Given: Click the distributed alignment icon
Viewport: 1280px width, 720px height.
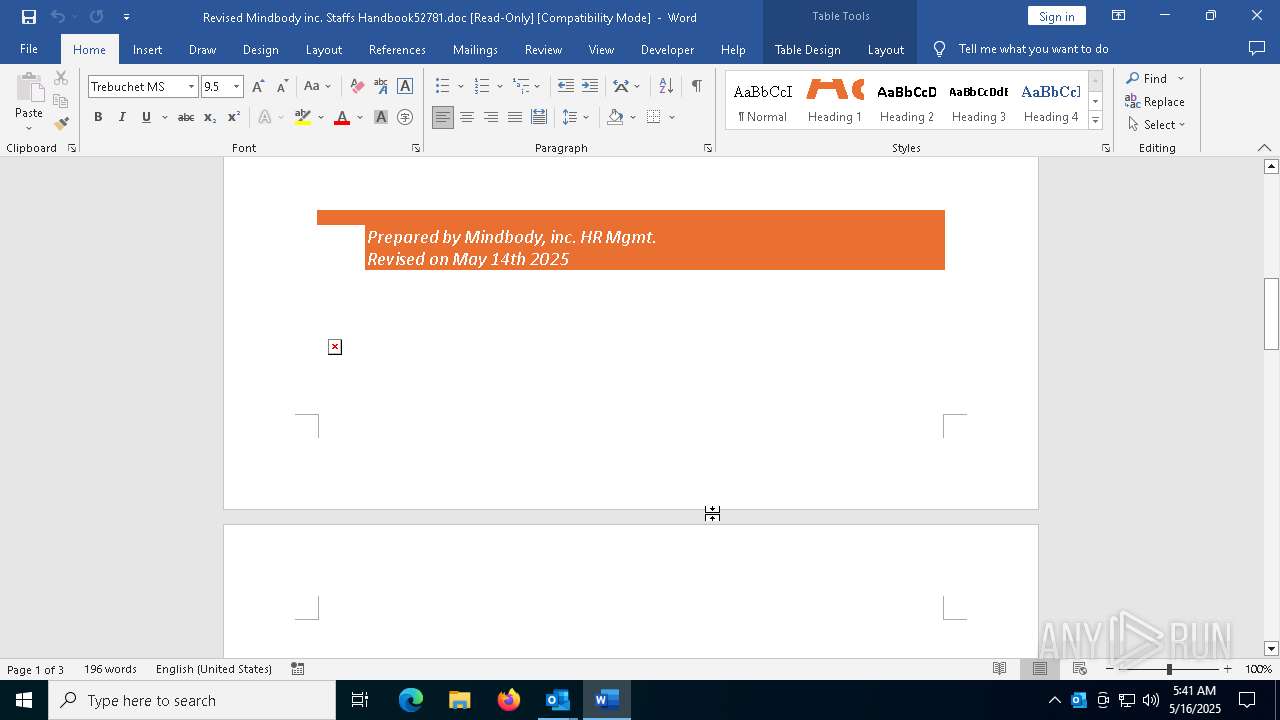Looking at the screenshot, I should 539,118.
